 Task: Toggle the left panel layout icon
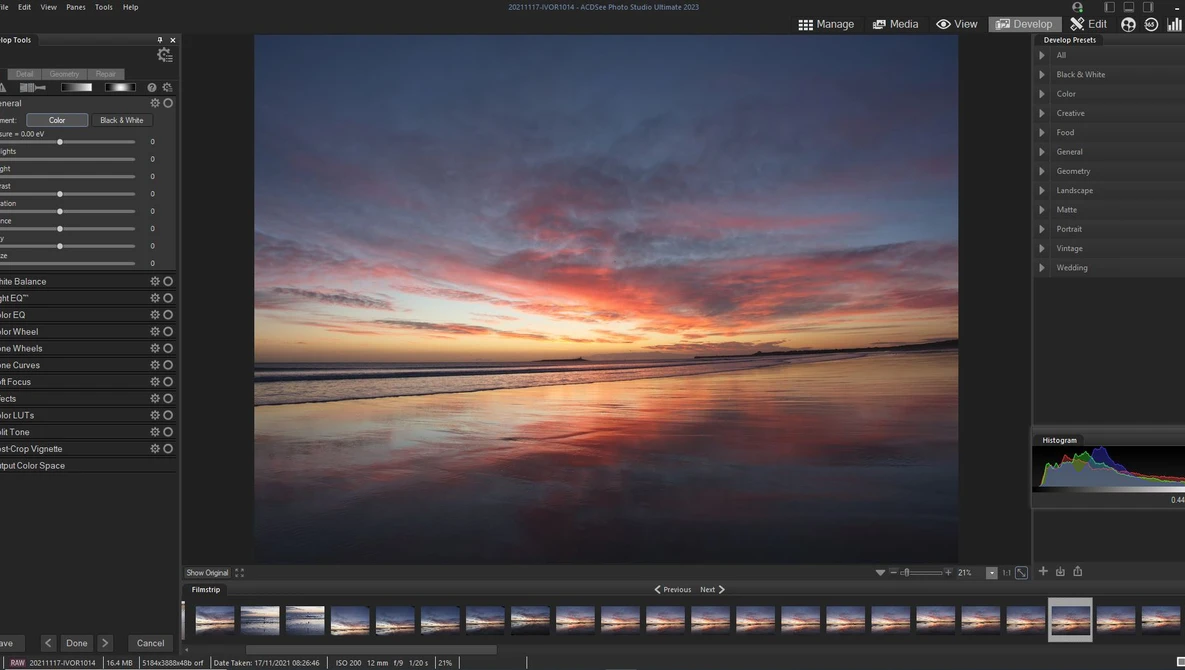(x=1109, y=7)
